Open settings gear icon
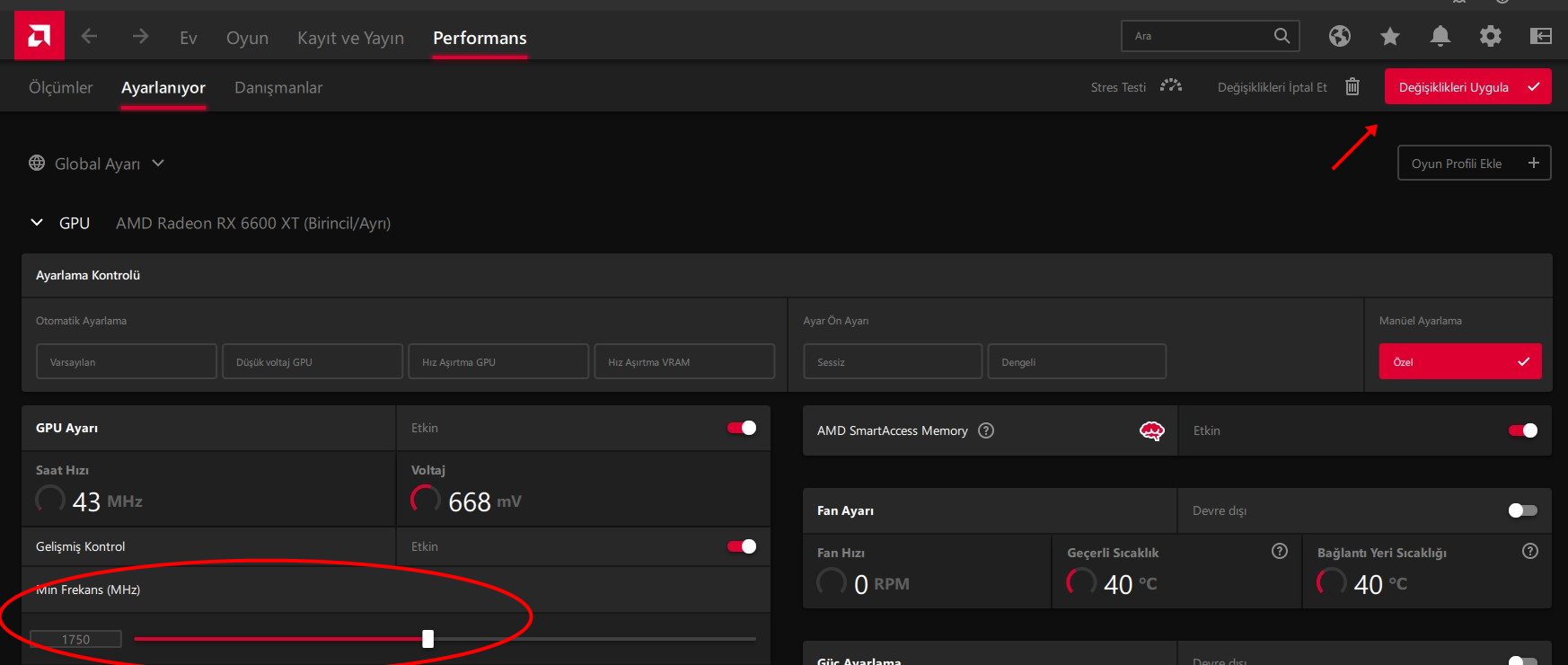 pos(1490,36)
